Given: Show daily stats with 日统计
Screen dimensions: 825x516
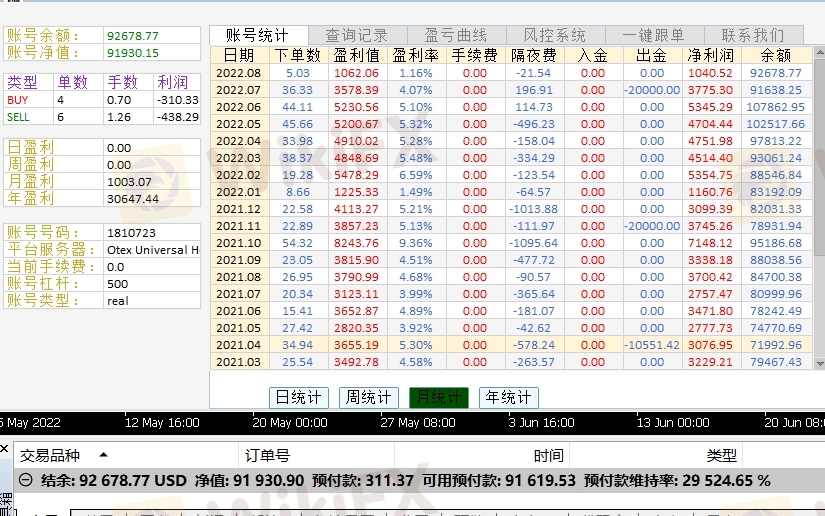Looking at the screenshot, I should tap(298, 398).
